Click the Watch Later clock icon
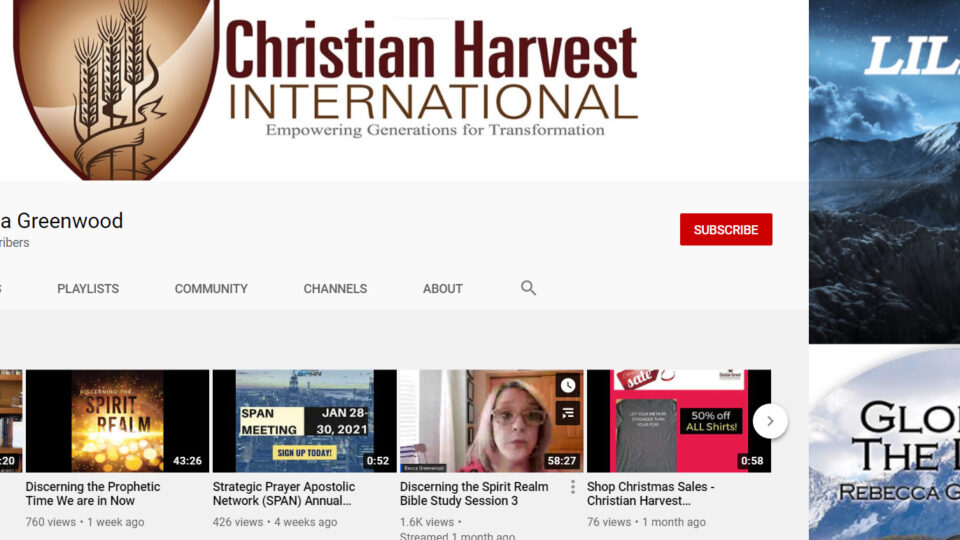 pyautogui.click(x=568, y=386)
